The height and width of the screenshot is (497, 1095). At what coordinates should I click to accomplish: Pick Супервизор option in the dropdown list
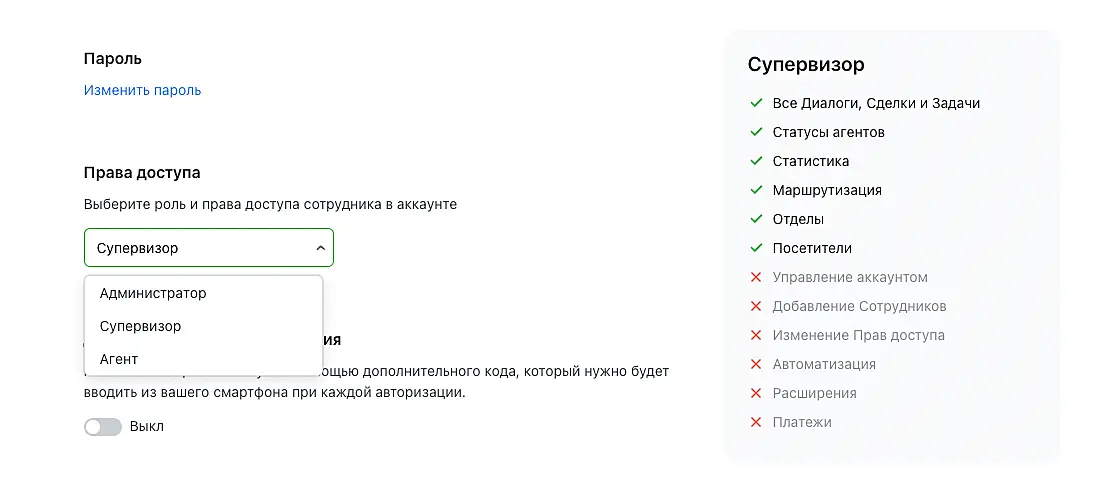tap(141, 326)
